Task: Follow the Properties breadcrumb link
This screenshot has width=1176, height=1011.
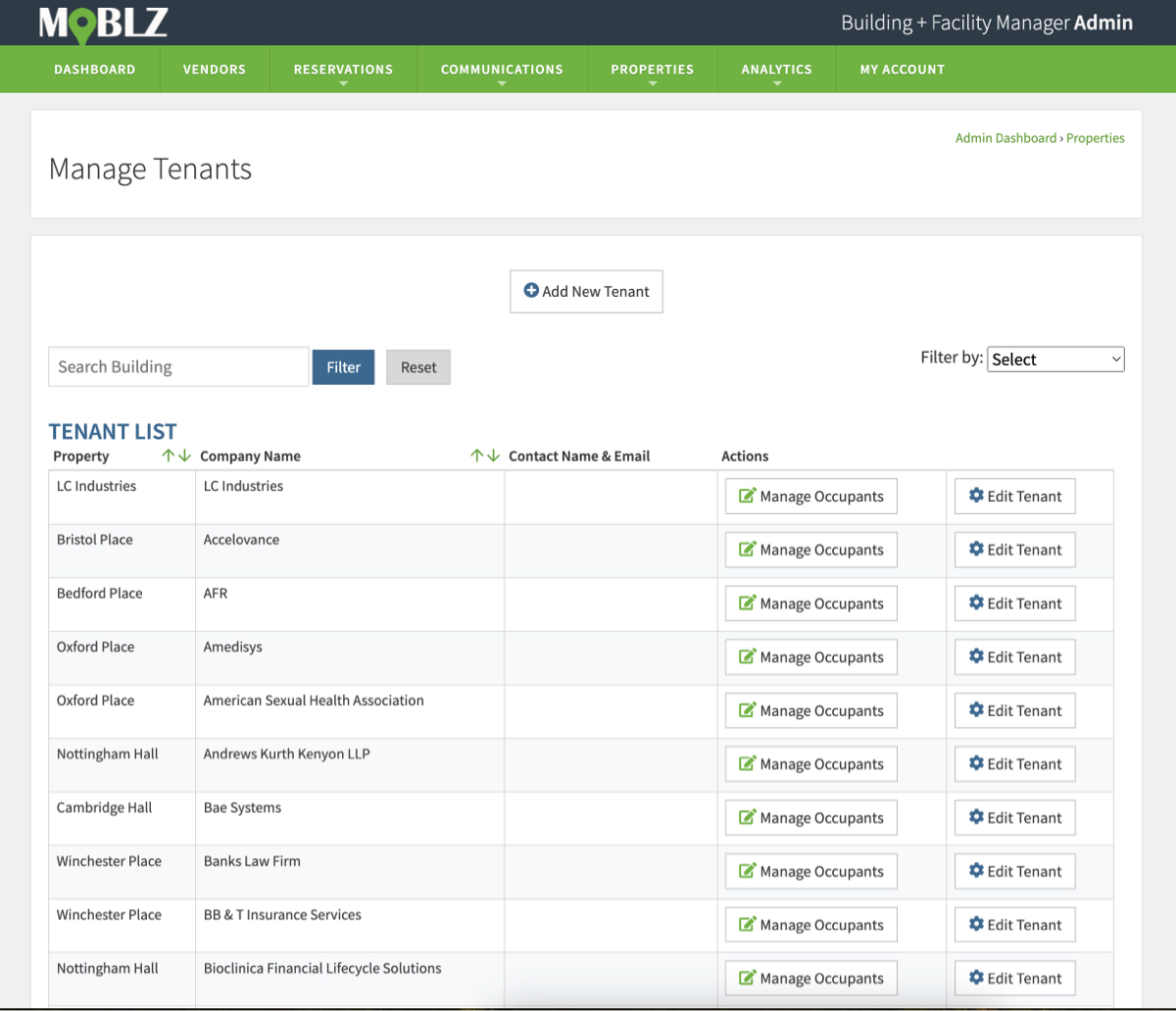Action: [x=1096, y=138]
